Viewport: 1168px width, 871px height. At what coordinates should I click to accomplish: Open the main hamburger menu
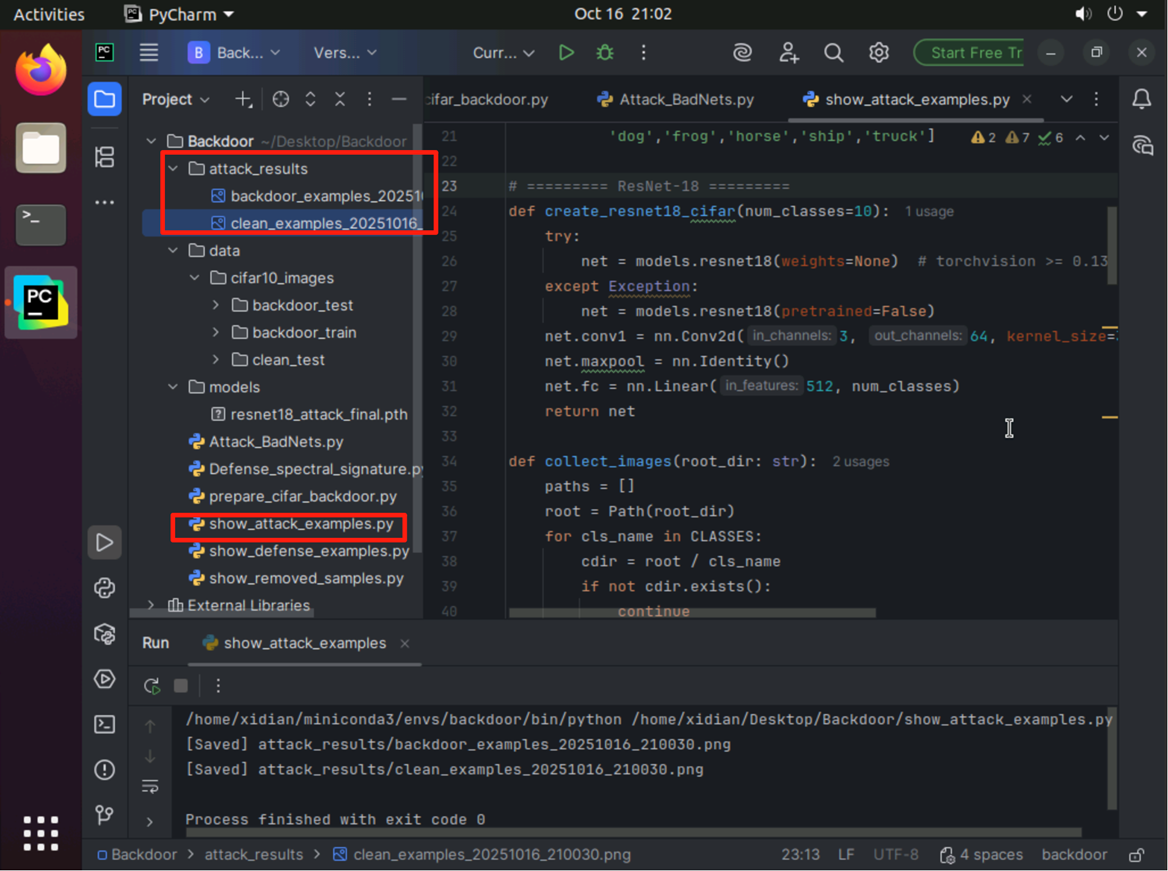(149, 53)
